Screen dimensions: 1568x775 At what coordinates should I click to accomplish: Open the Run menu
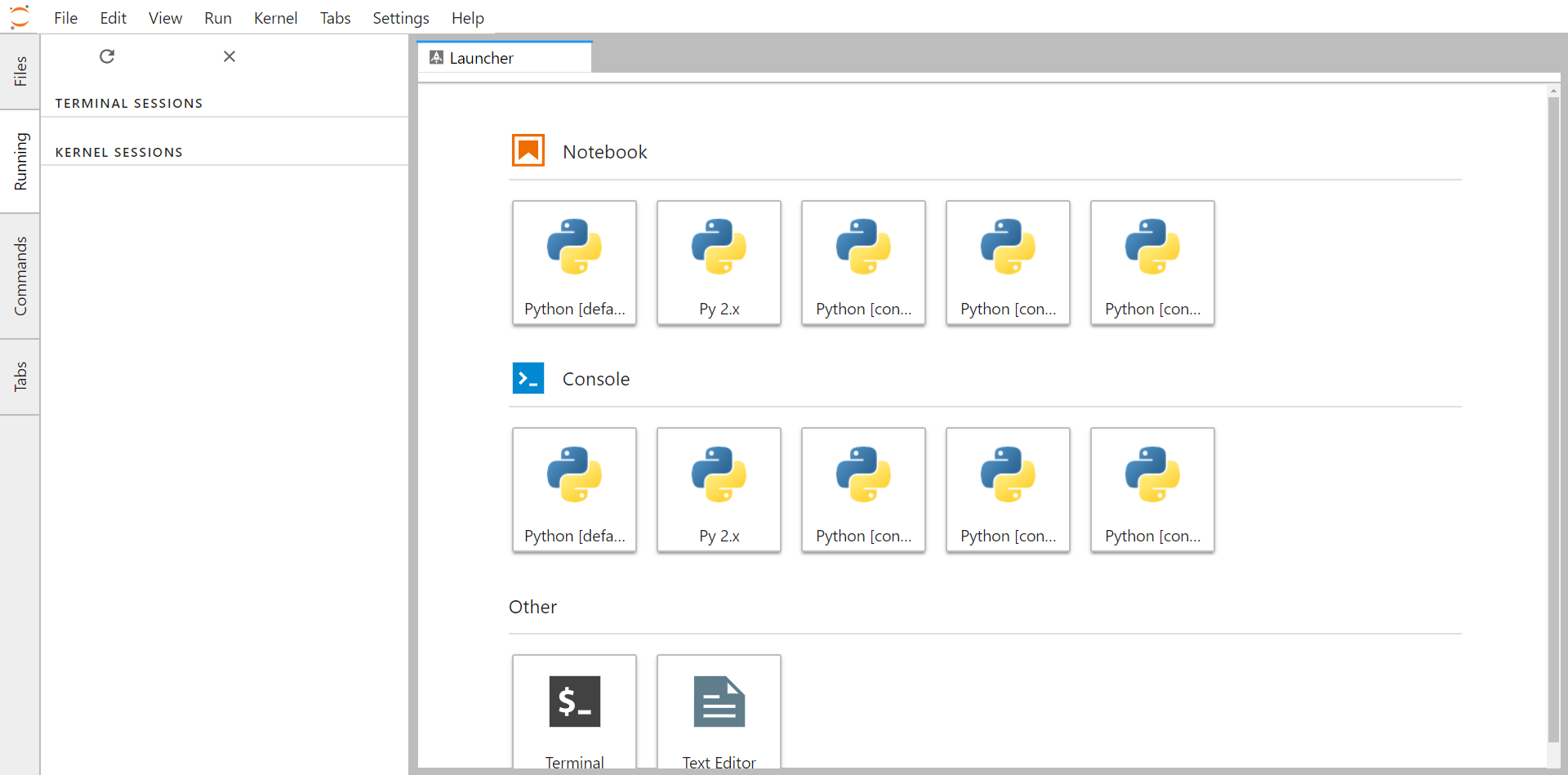pos(218,18)
